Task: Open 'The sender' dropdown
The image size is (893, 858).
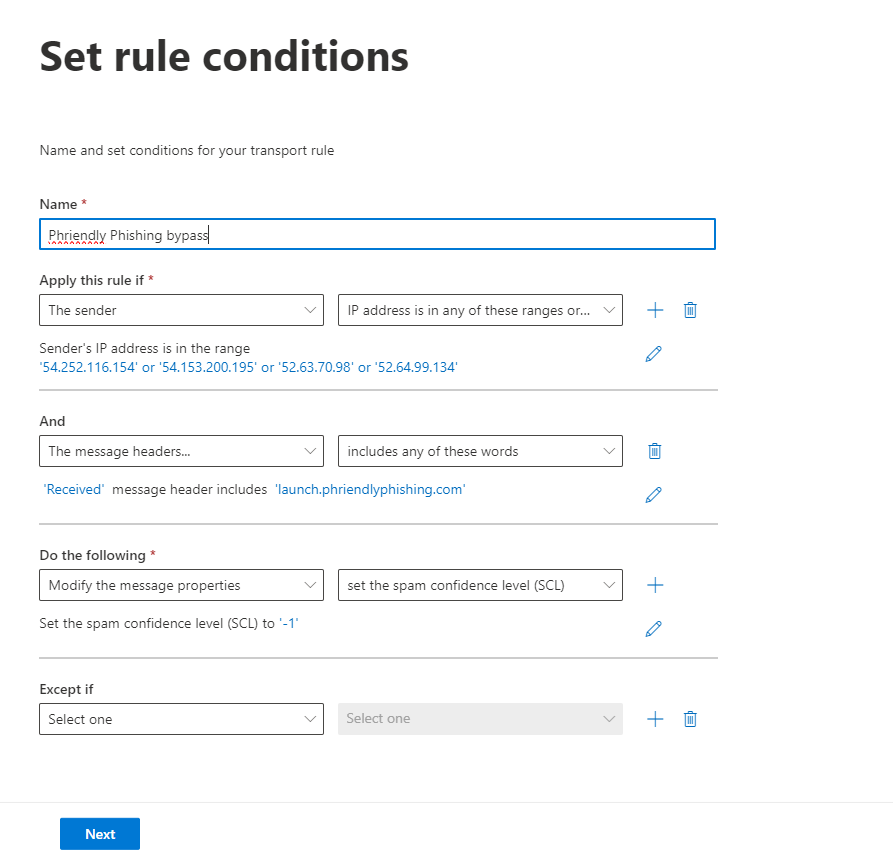Action: pyautogui.click(x=181, y=310)
